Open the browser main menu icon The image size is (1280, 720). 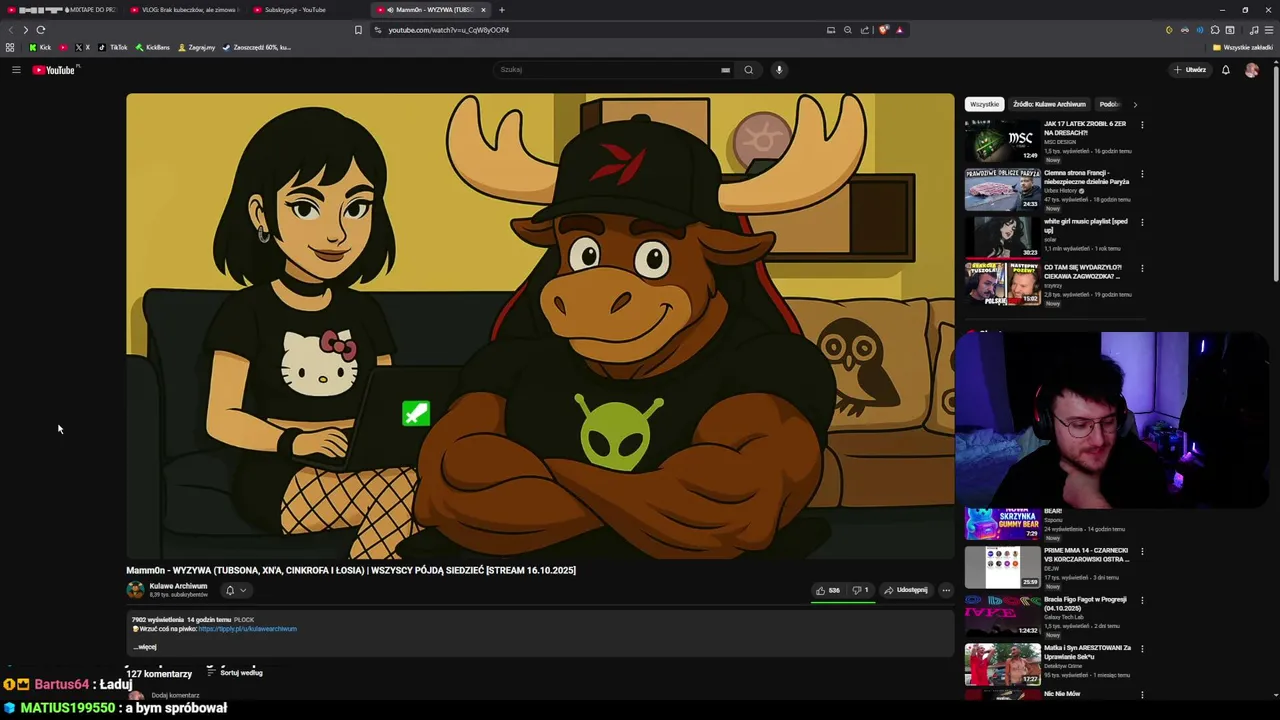click(1269, 30)
